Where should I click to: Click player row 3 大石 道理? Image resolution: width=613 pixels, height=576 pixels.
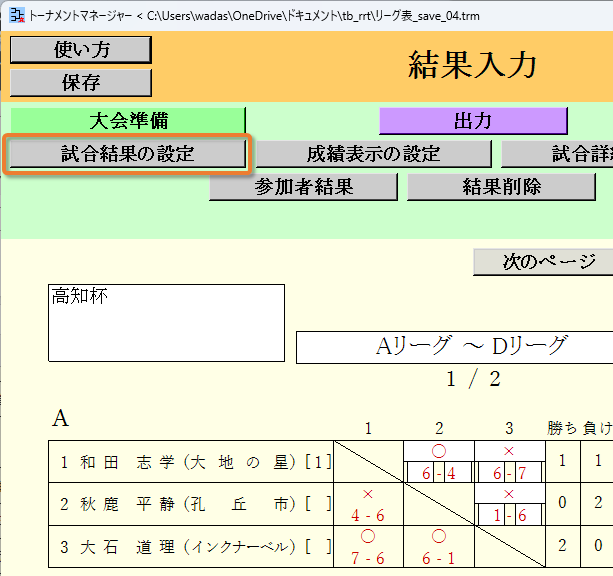tap(191, 547)
